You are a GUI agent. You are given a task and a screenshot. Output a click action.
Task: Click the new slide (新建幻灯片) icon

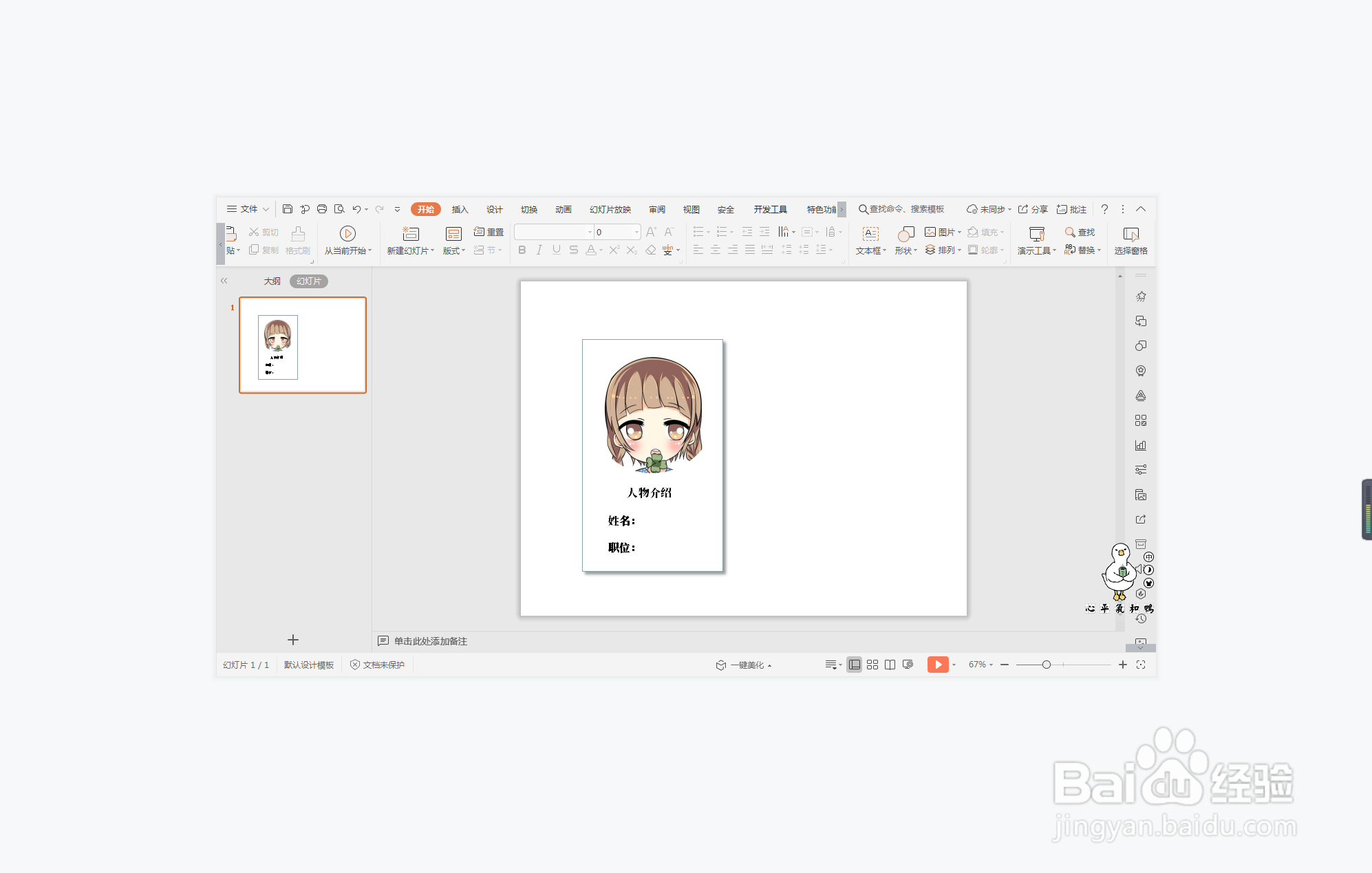(411, 234)
